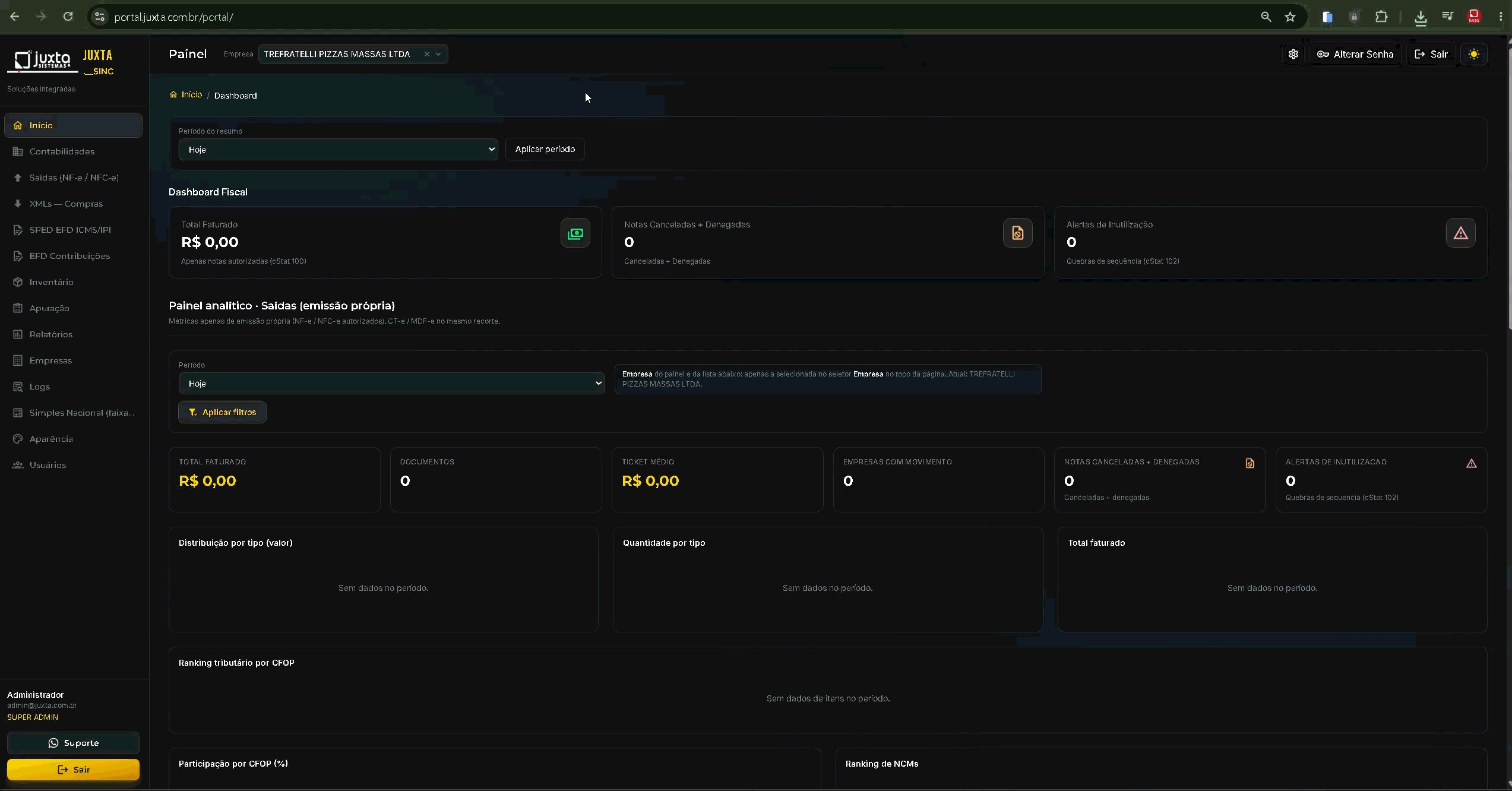Click the Início breadcrumb link
Image resolution: width=1512 pixels, height=791 pixels.
pos(186,94)
